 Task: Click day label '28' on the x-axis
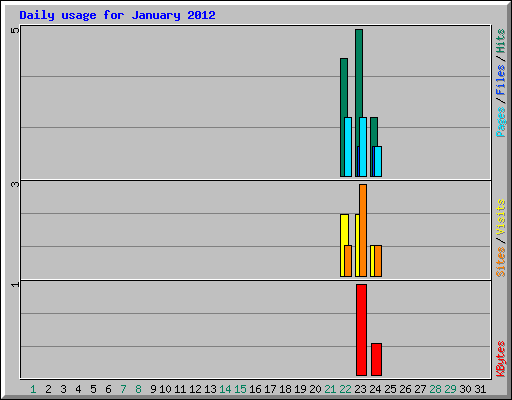pos(435,389)
